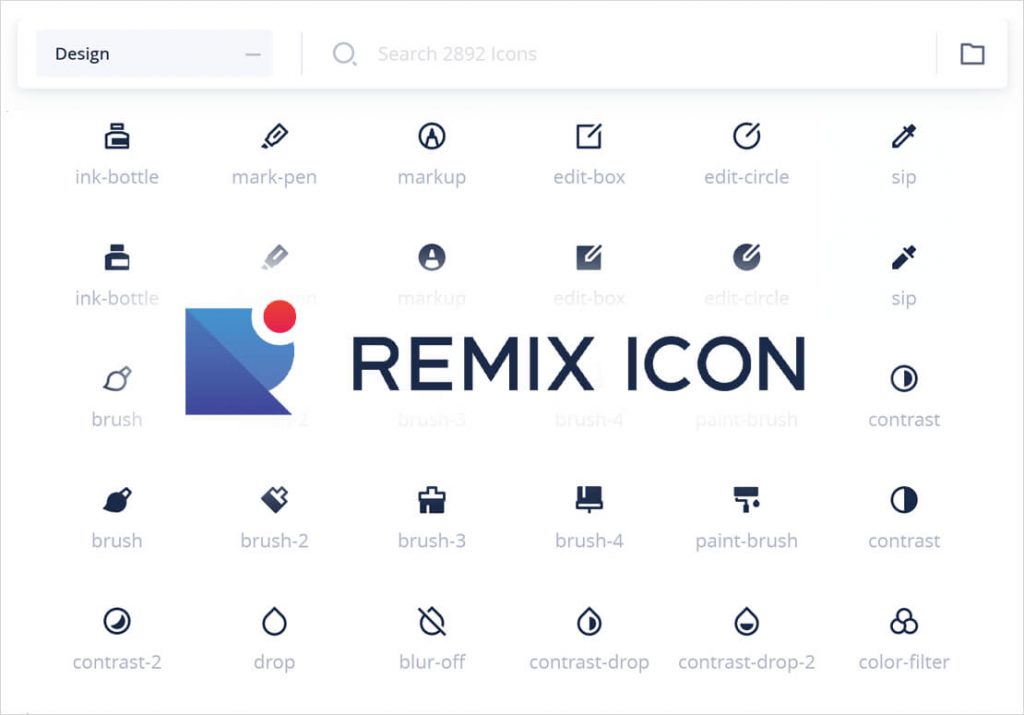The height and width of the screenshot is (715, 1024).
Task: Select the blur-off icon
Action: [432, 621]
